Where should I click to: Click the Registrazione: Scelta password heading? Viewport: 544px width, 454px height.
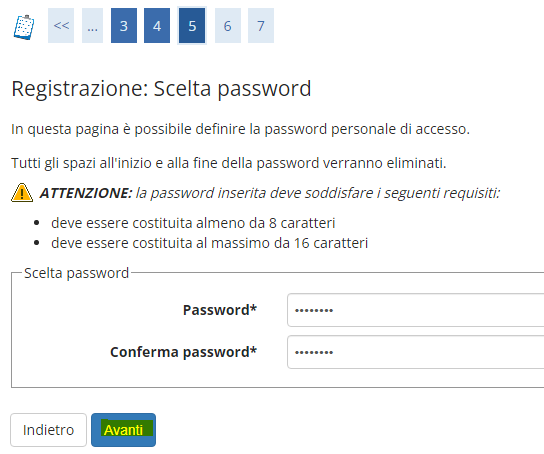coord(161,89)
